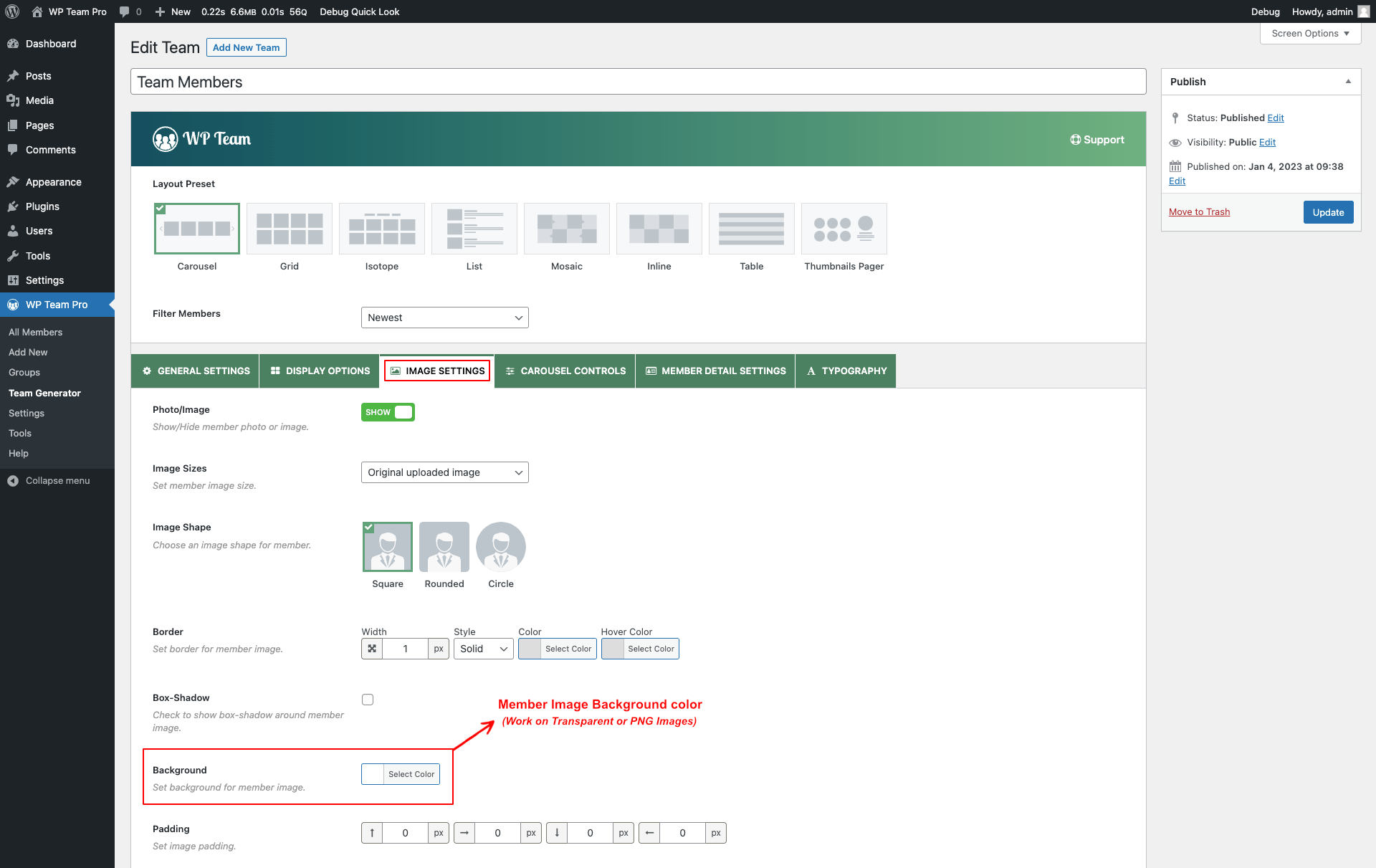The height and width of the screenshot is (868, 1376).
Task: Open the Typography settings tab
Action: (x=845, y=371)
